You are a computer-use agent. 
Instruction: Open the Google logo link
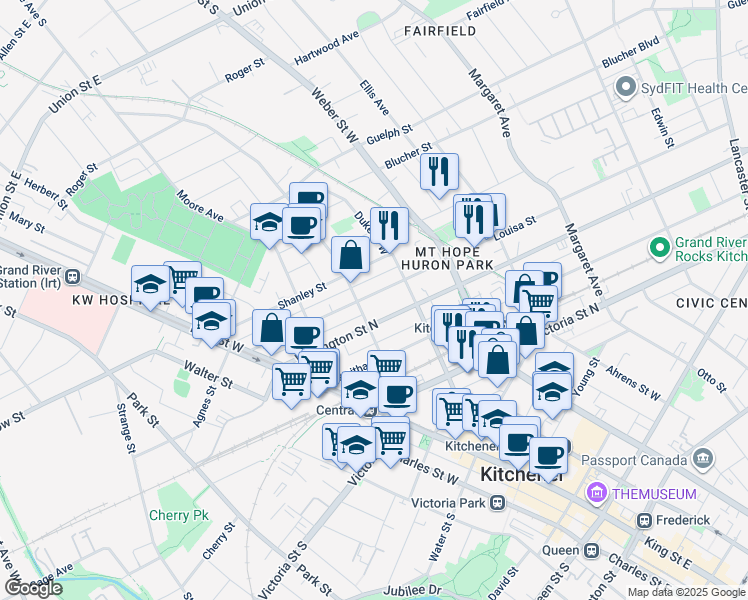coord(33,589)
